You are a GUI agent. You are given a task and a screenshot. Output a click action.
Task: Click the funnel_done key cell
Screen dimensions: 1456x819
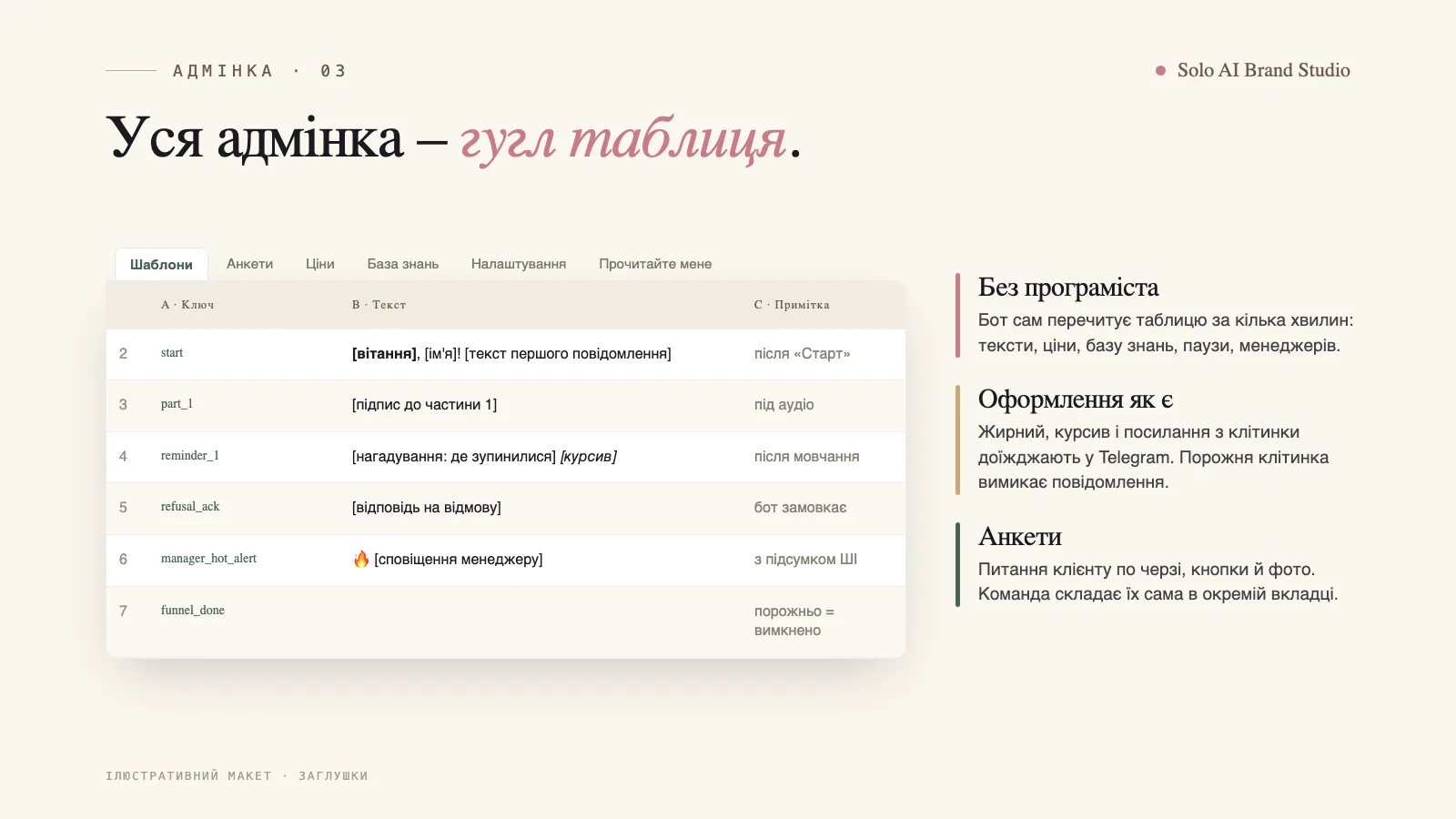pyautogui.click(x=193, y=611)
